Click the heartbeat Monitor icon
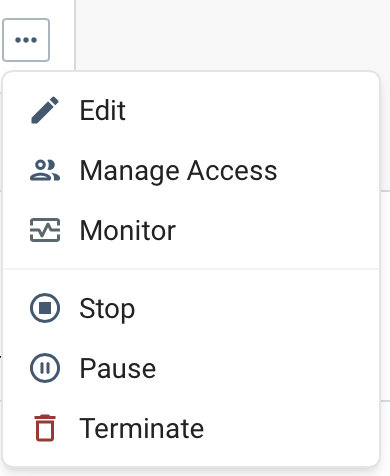This screenshot has width=390, height=476. pyautogui.click(x=45, y=230)
